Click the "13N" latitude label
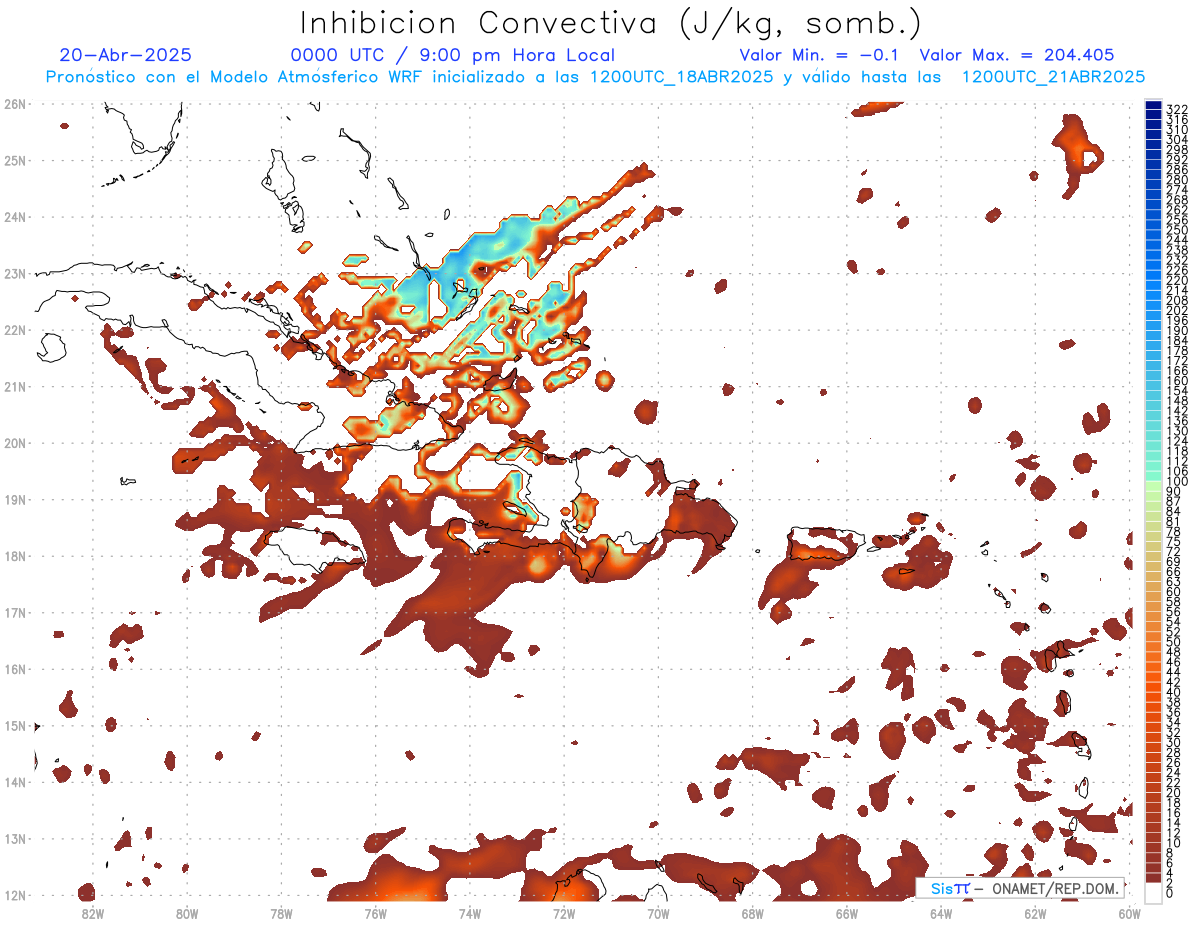 [14, 838]
